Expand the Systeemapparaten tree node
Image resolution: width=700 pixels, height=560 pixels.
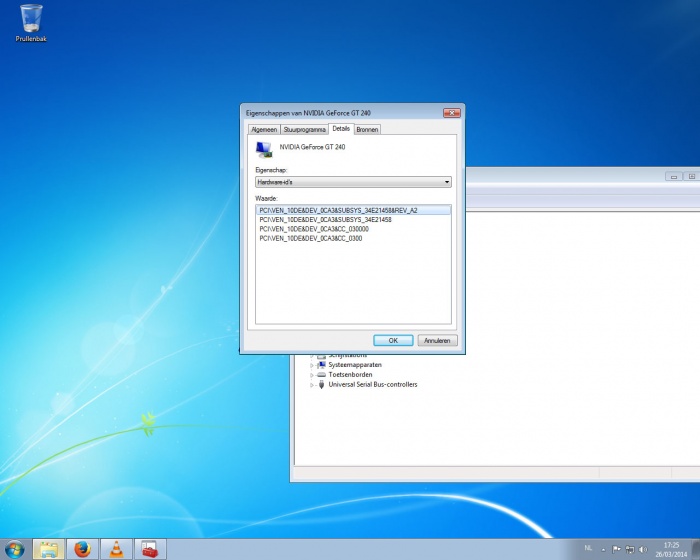(x=312, y=365)
